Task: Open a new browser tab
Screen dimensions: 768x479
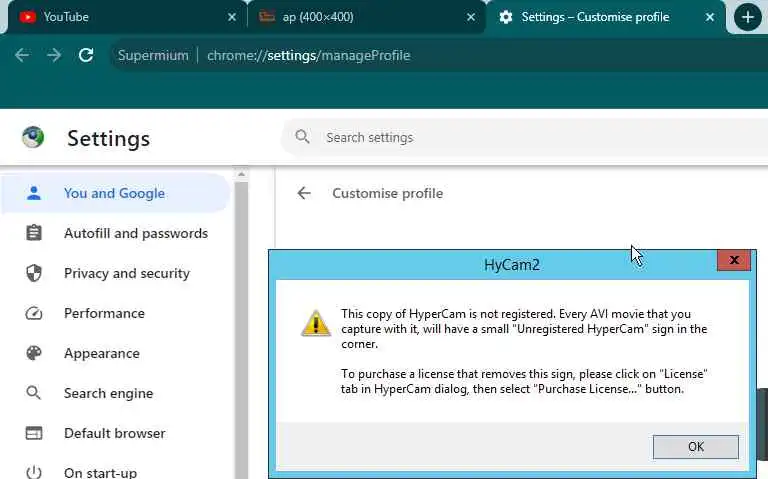Action: point(747,17)
